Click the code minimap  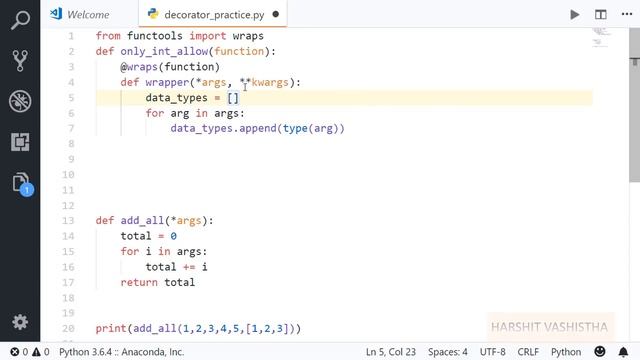[601, 38]
